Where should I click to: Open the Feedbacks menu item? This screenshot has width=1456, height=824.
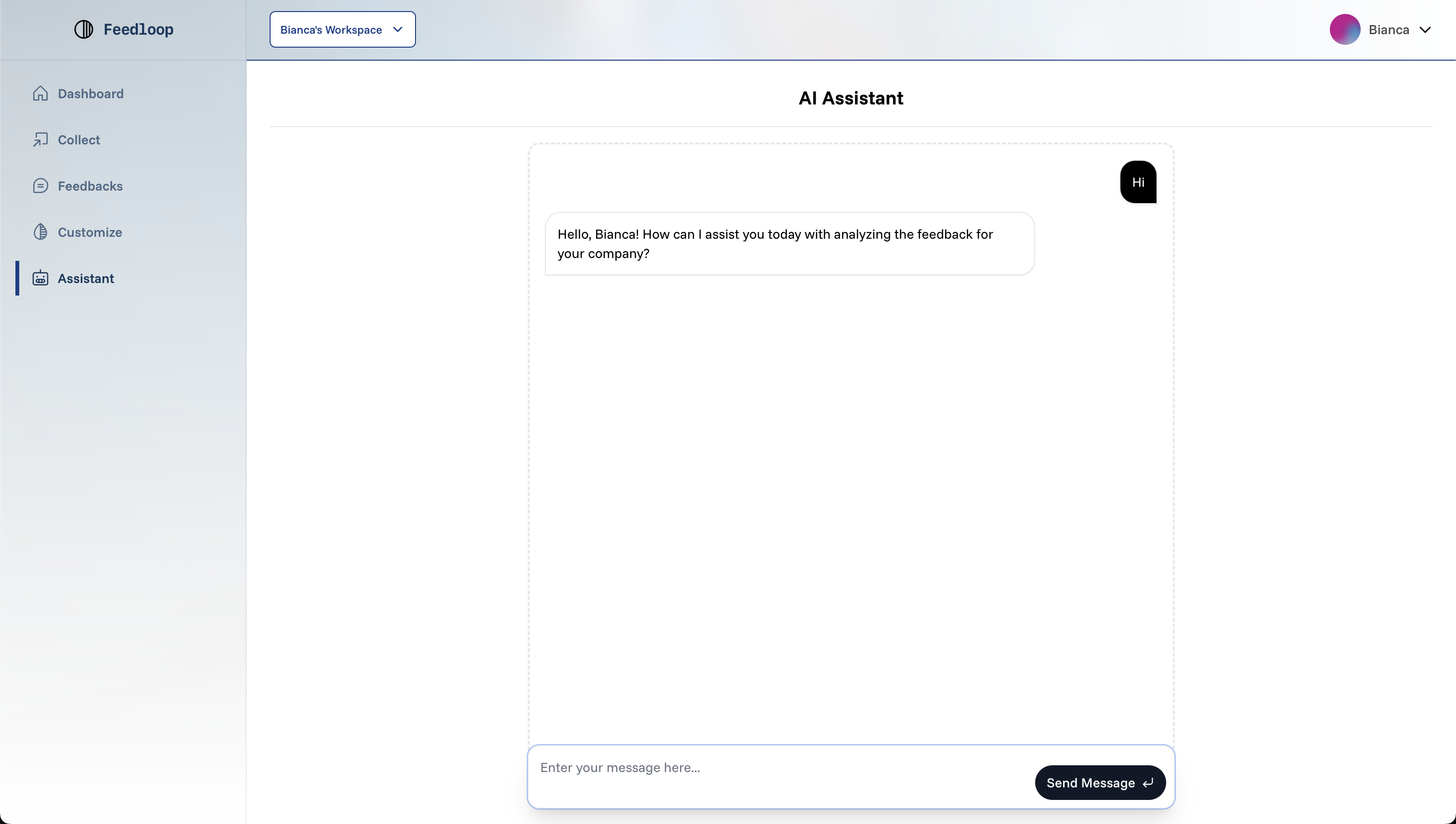[x=90, y=186]
